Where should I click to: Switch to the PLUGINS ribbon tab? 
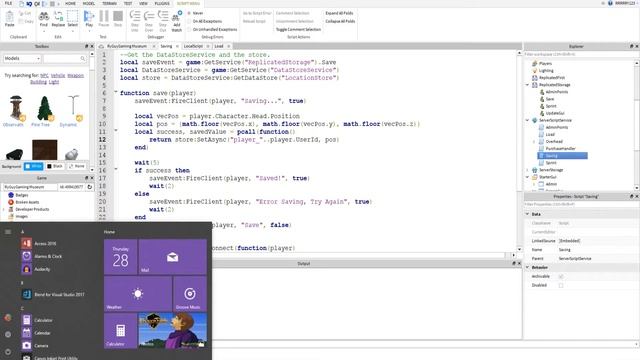[x=162, y=3]
